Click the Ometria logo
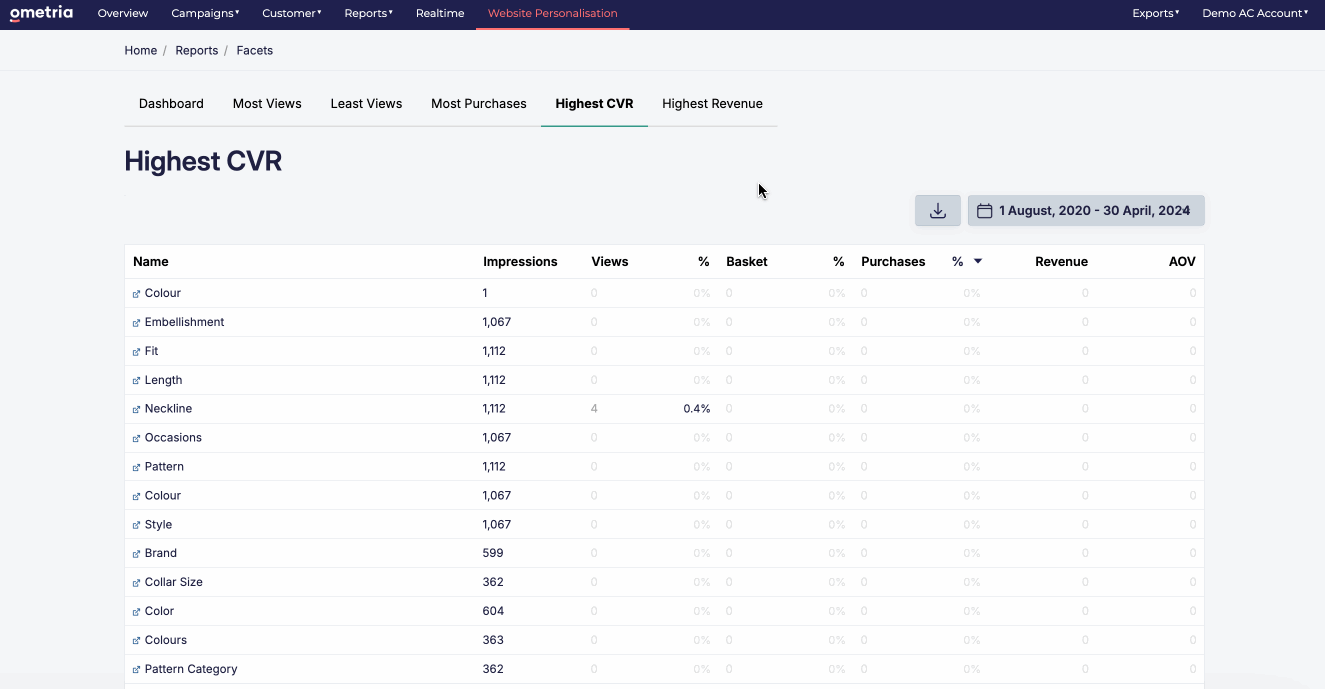Screen dimensions: 1325x689 click(41, 13)
